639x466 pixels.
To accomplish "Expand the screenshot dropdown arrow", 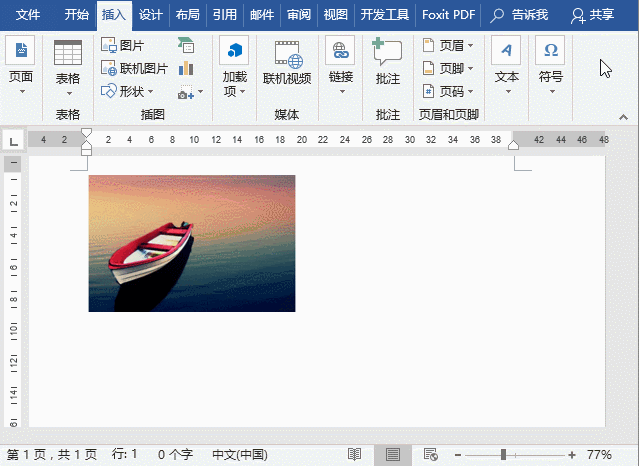I will click(201, 92).
